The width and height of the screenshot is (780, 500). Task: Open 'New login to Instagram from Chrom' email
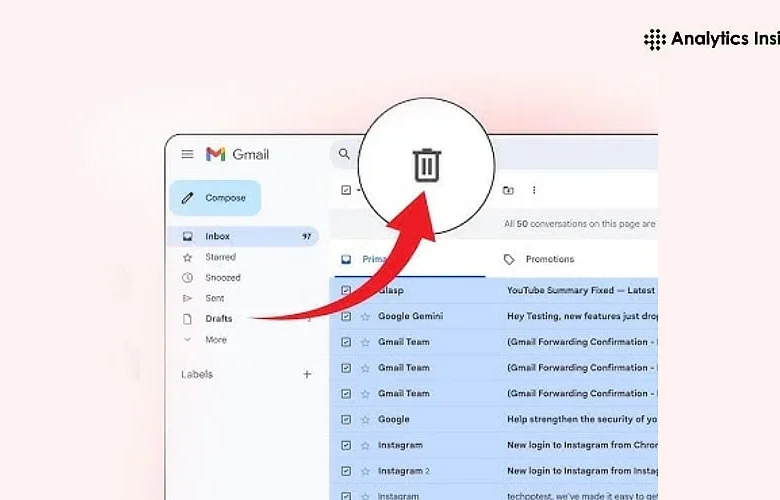click(583, 445)
